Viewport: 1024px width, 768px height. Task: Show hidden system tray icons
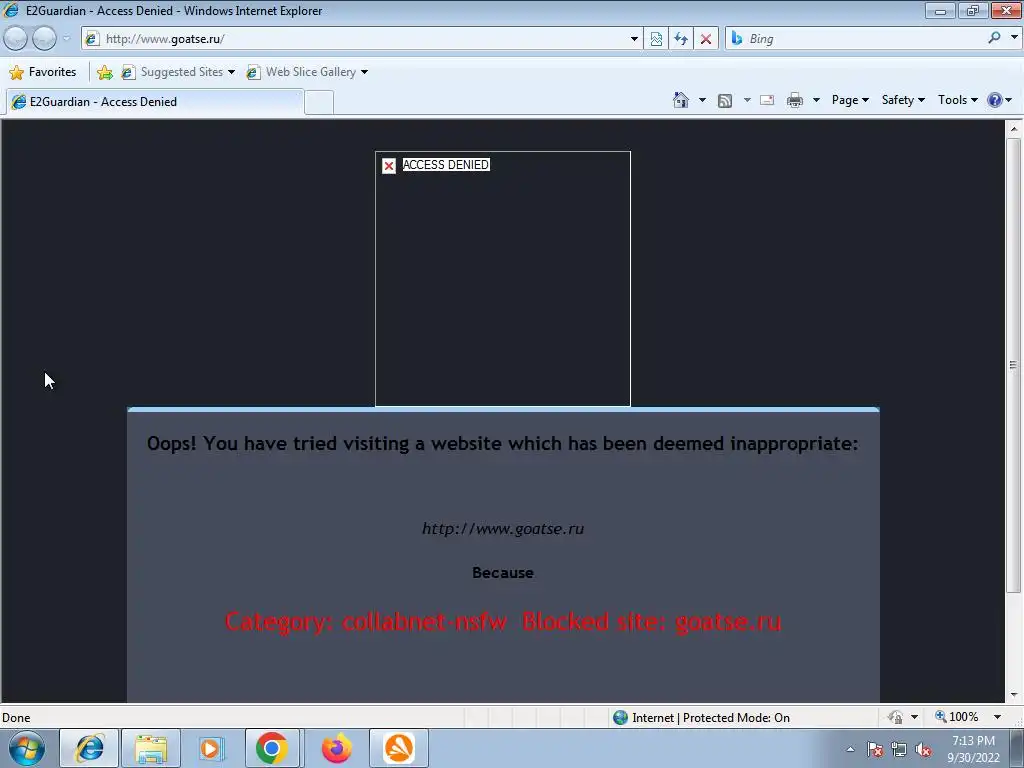[x=850, y=750]
